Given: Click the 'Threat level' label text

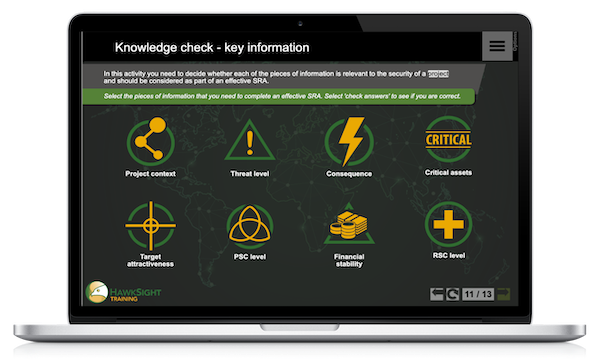Looking at the screenshot, I should tap(250, 174).
